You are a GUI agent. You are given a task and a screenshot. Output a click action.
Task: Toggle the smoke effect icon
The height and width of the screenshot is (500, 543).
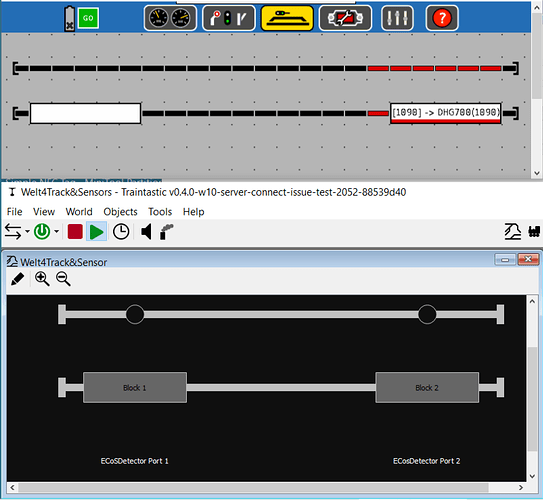click(x=167, y=232)
